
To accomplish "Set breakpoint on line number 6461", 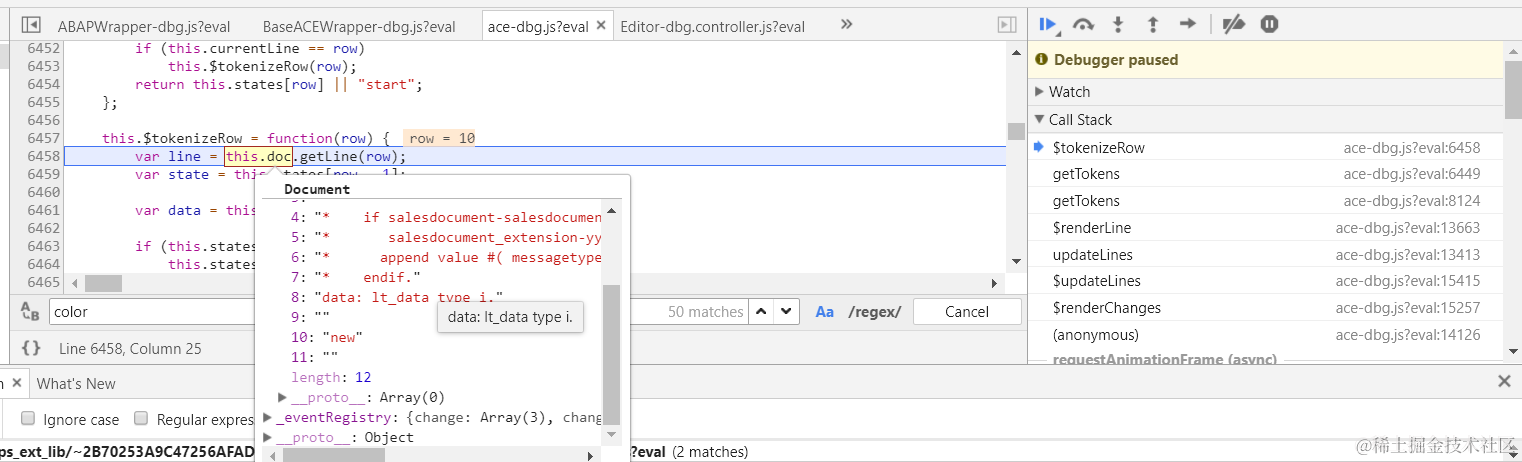I will pyautogui.click(x=44, y=210).
